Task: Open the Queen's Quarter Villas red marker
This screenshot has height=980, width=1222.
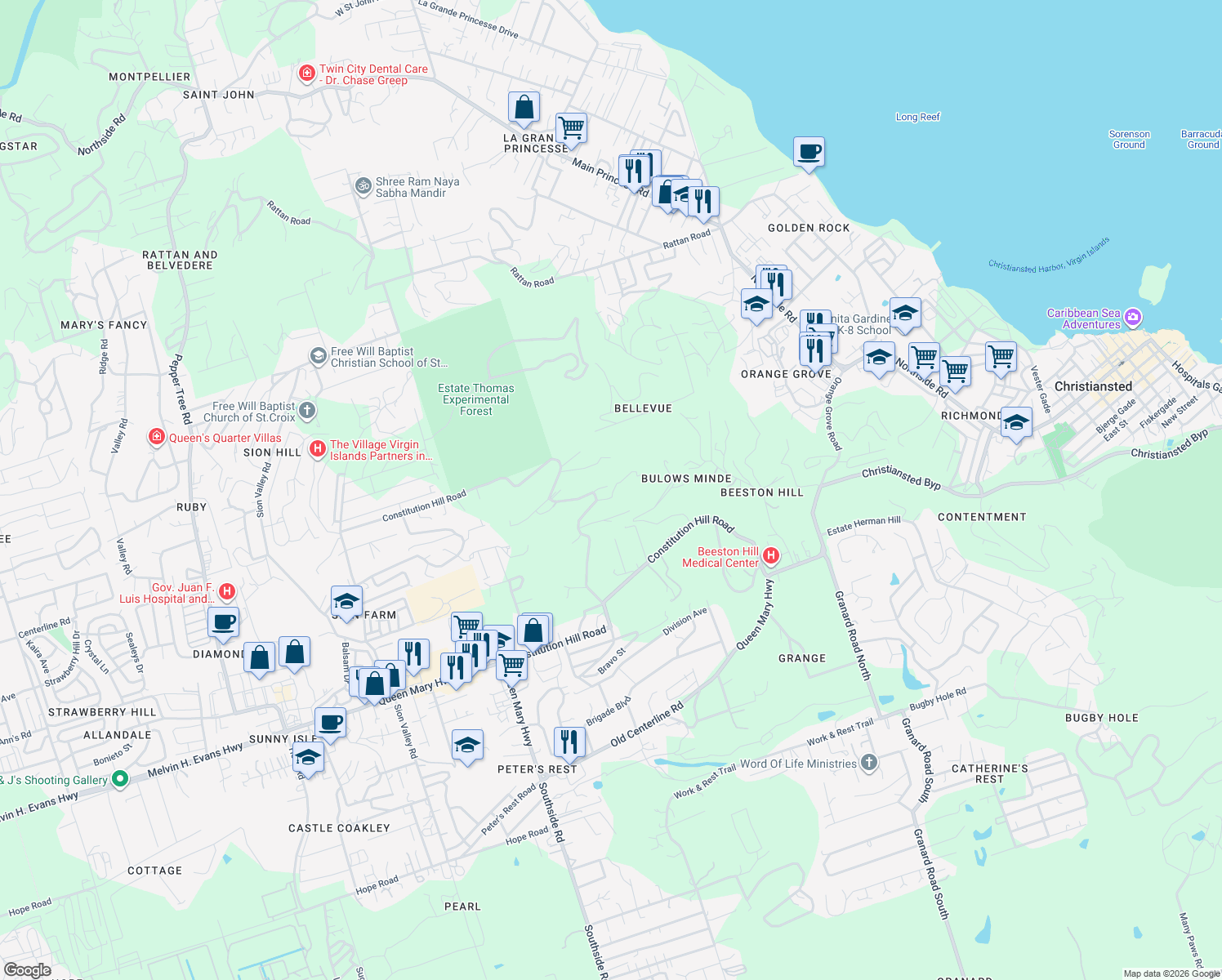Action: pyautogui.click(x=156, y=437)
